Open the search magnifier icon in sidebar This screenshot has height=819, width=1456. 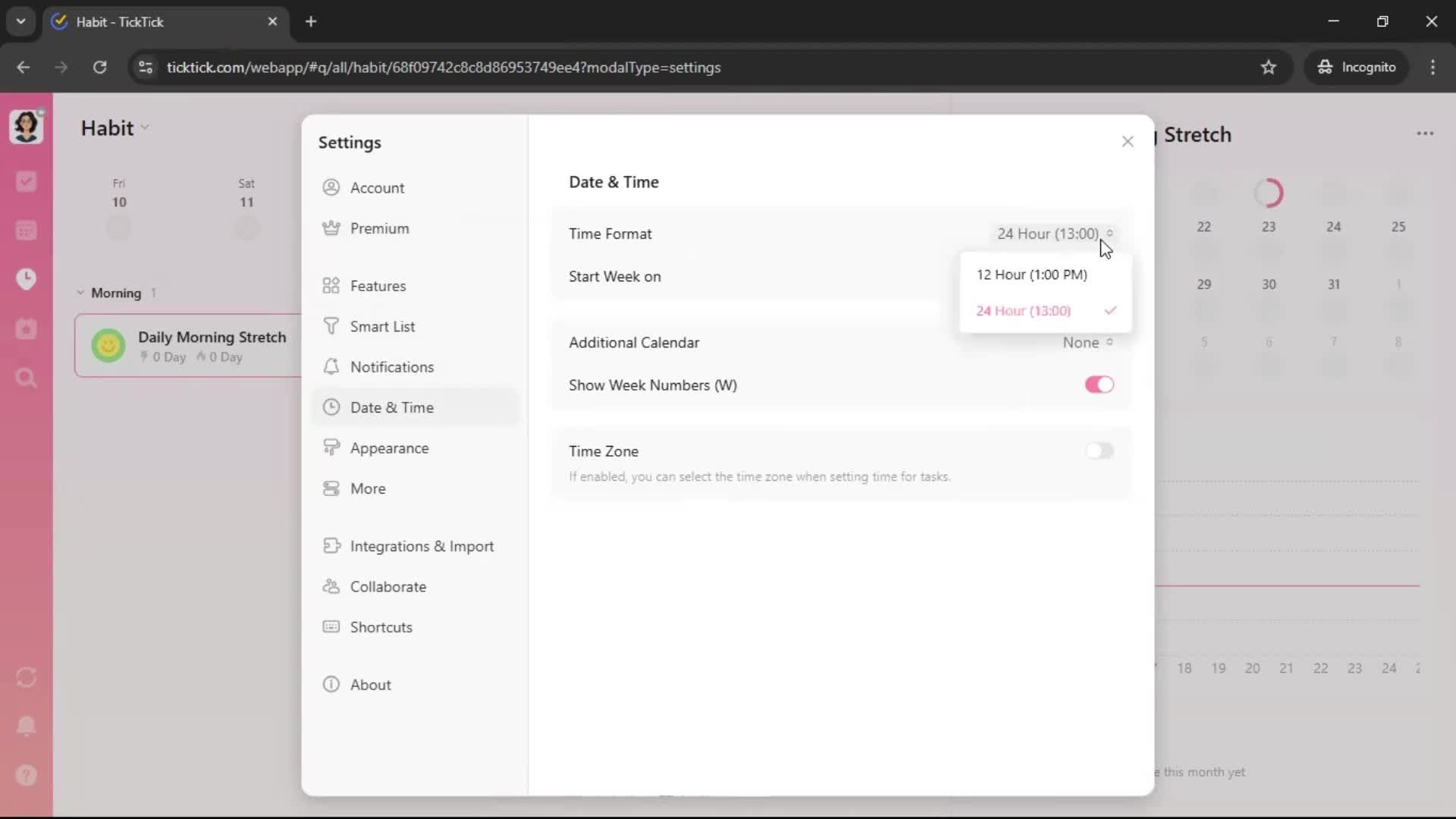click(26, 378)
